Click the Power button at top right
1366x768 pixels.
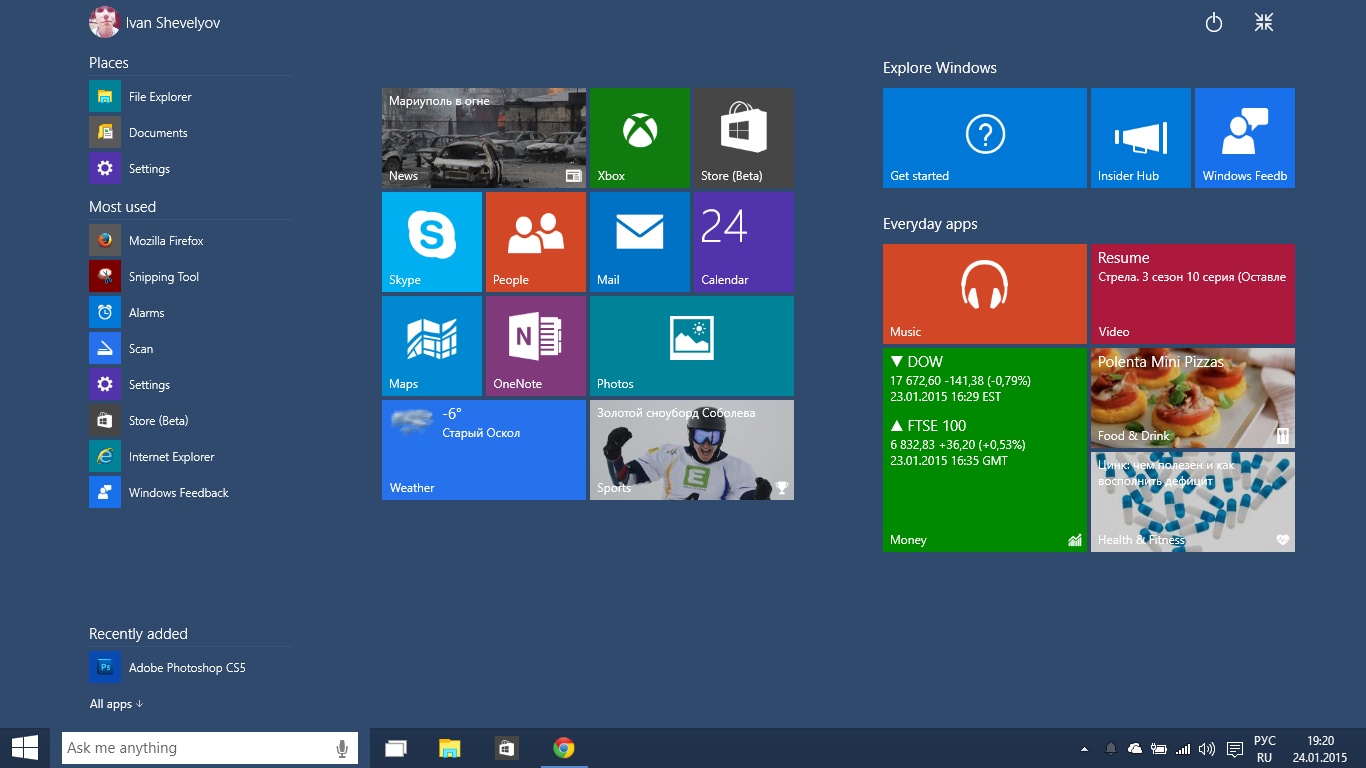pos(1214,22)
